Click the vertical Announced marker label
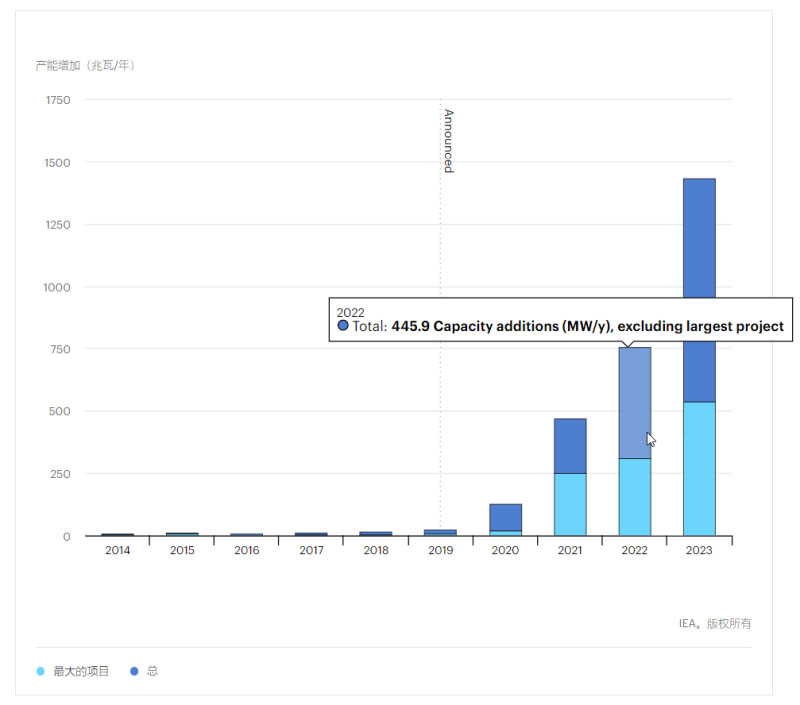Image resolution: width=800 pixels, height=705 pixels. coord(448,141)
